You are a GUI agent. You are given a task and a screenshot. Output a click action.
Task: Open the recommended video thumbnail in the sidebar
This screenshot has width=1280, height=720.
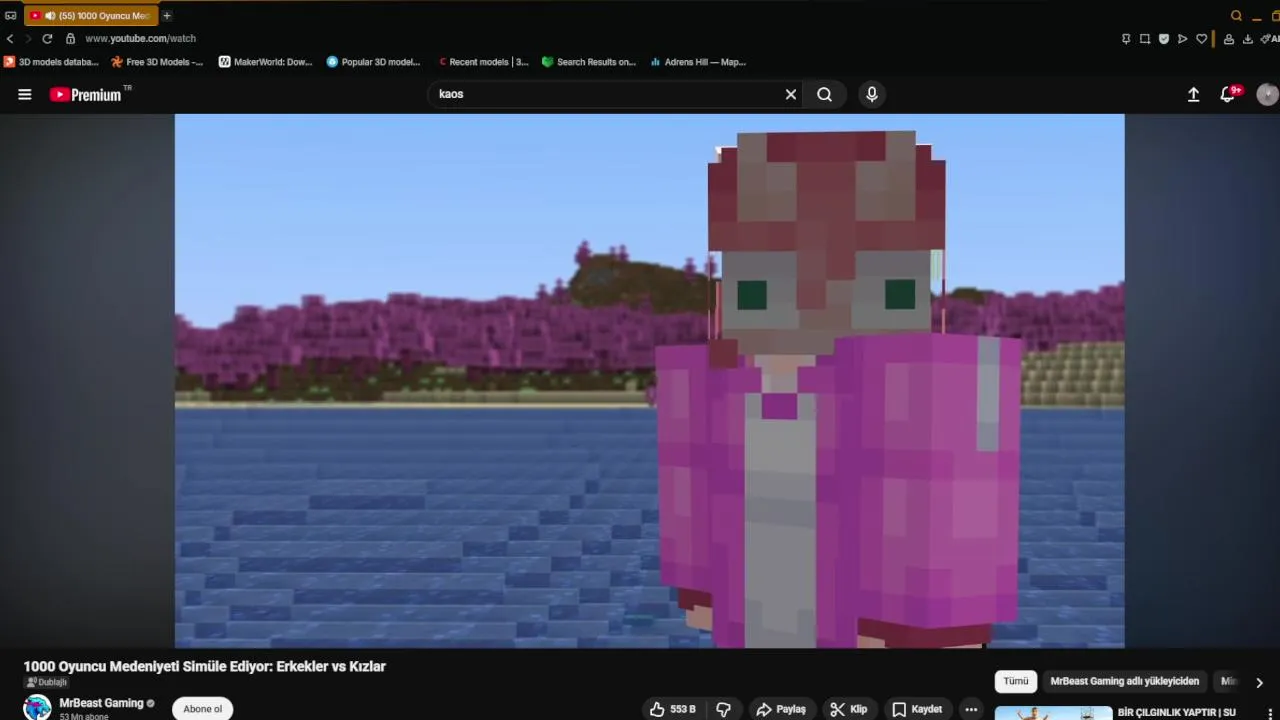[x=1053, y=713]
